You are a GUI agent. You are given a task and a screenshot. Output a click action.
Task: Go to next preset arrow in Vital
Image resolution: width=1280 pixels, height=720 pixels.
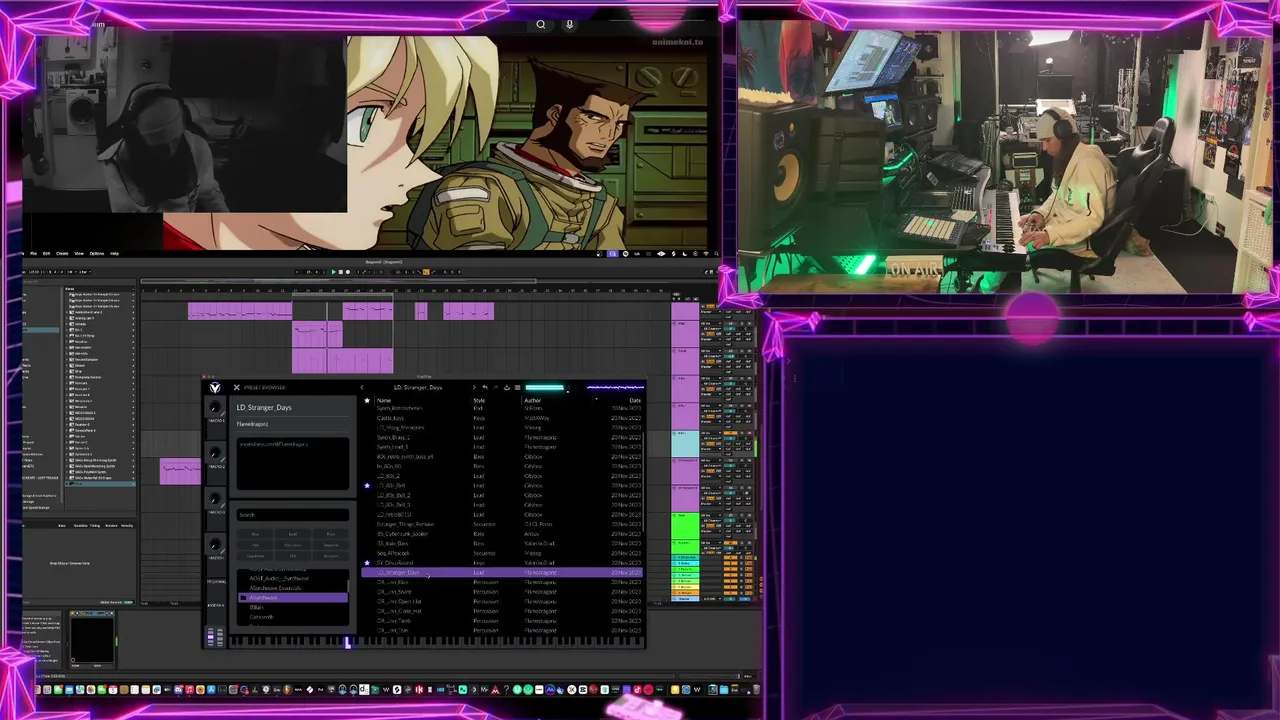point(474,388)
